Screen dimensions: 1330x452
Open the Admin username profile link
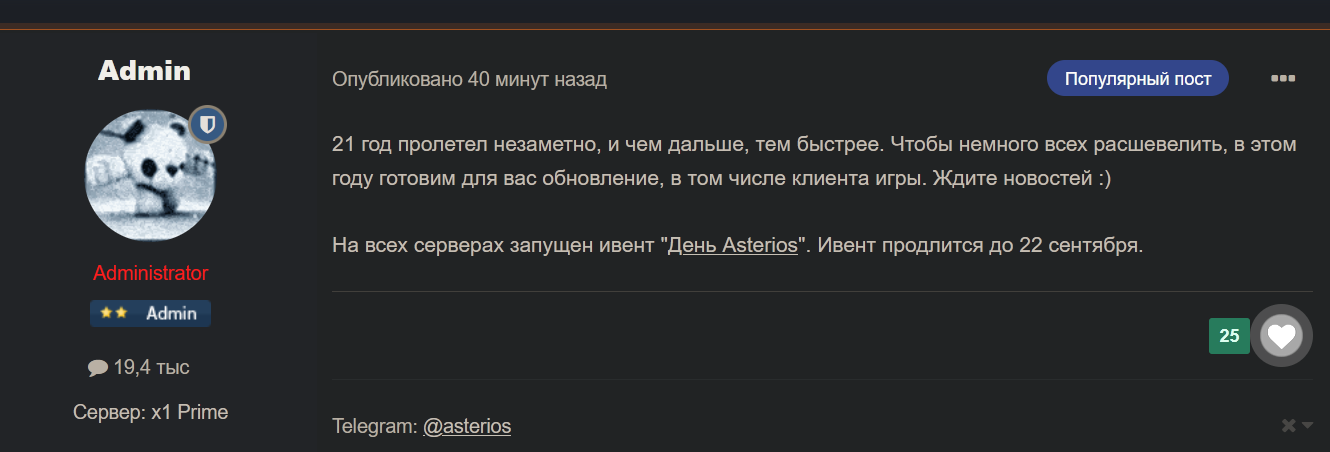(x=144, y=71)
